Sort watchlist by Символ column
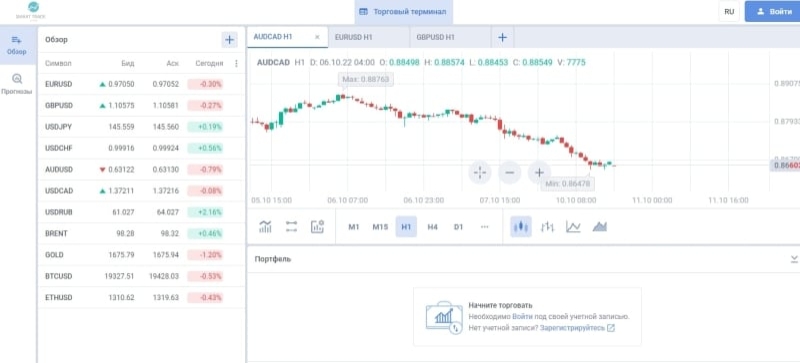Screen dimensions: 800x363 [x=58, y=64]
